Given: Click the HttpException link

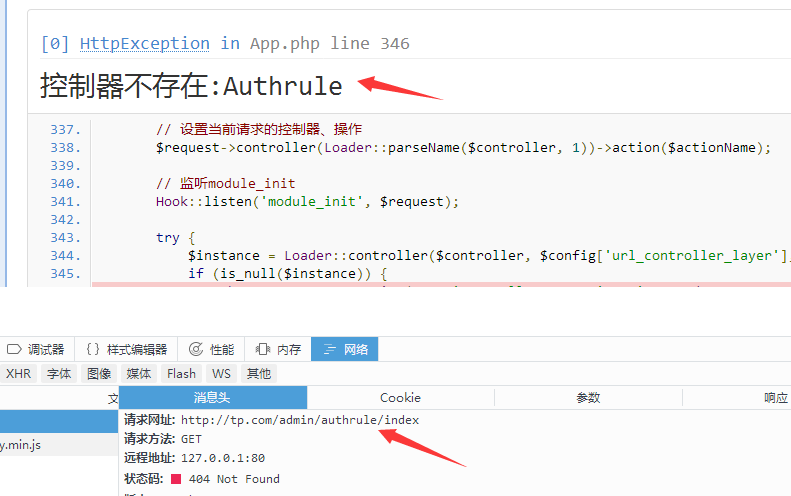Looking at the screenshot, I should tap(144, 43).
